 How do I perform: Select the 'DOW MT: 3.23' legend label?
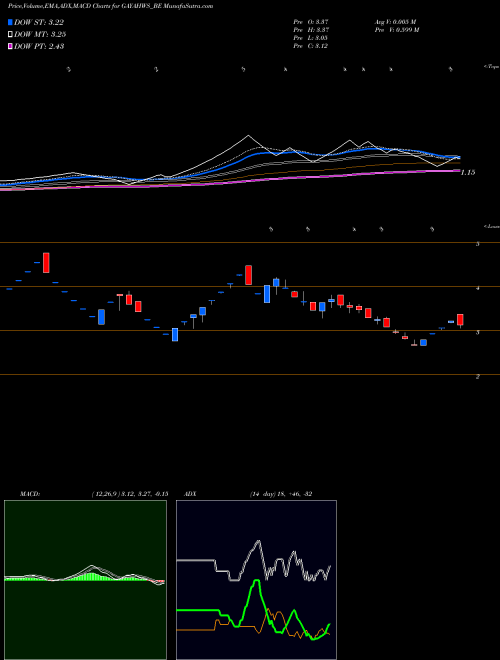pyautogui.click(x=40, y=35)
